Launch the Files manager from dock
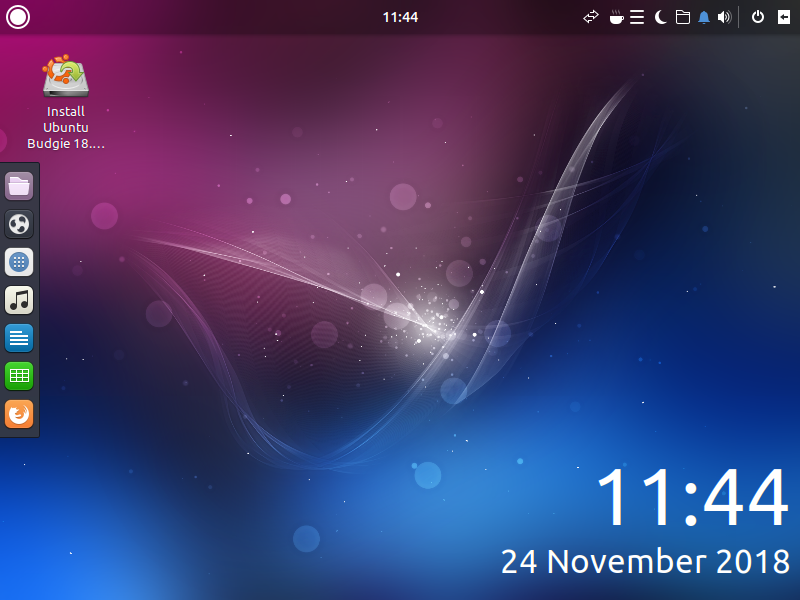The height and width of the screenshot is (600, 800). coord(19,186)
